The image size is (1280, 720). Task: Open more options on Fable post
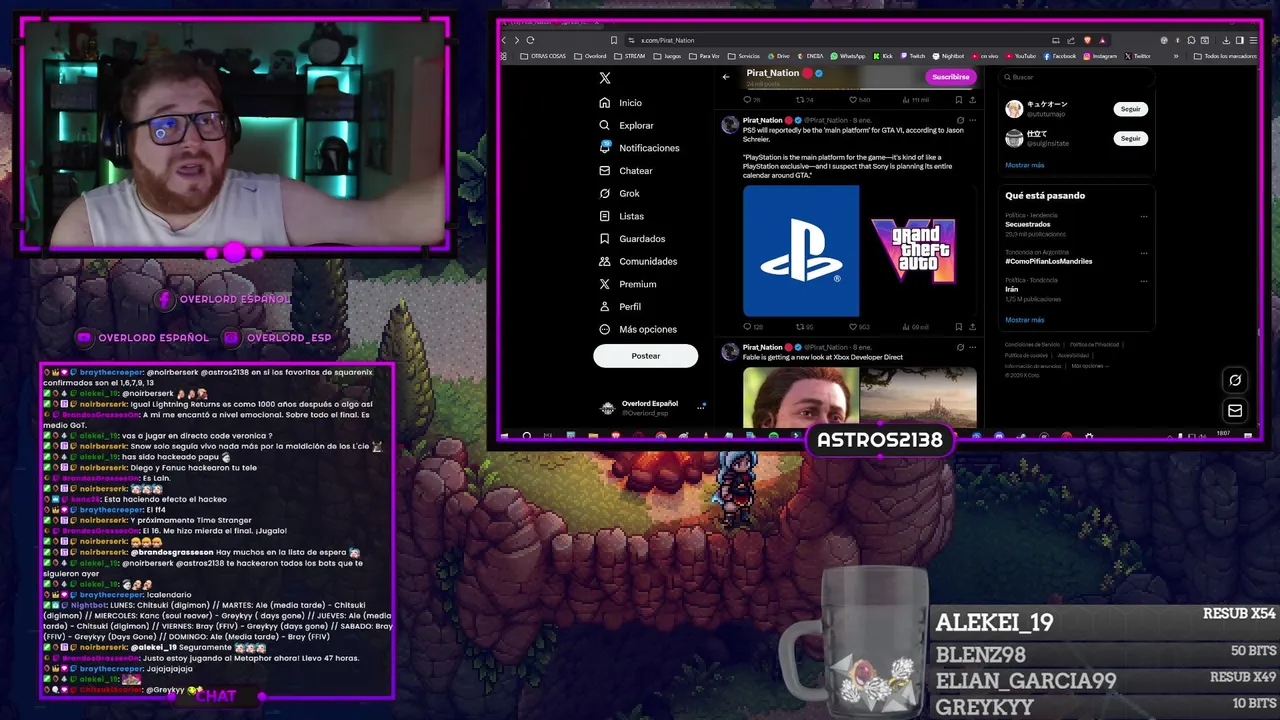pyautogui.click(x=973, y=347)
